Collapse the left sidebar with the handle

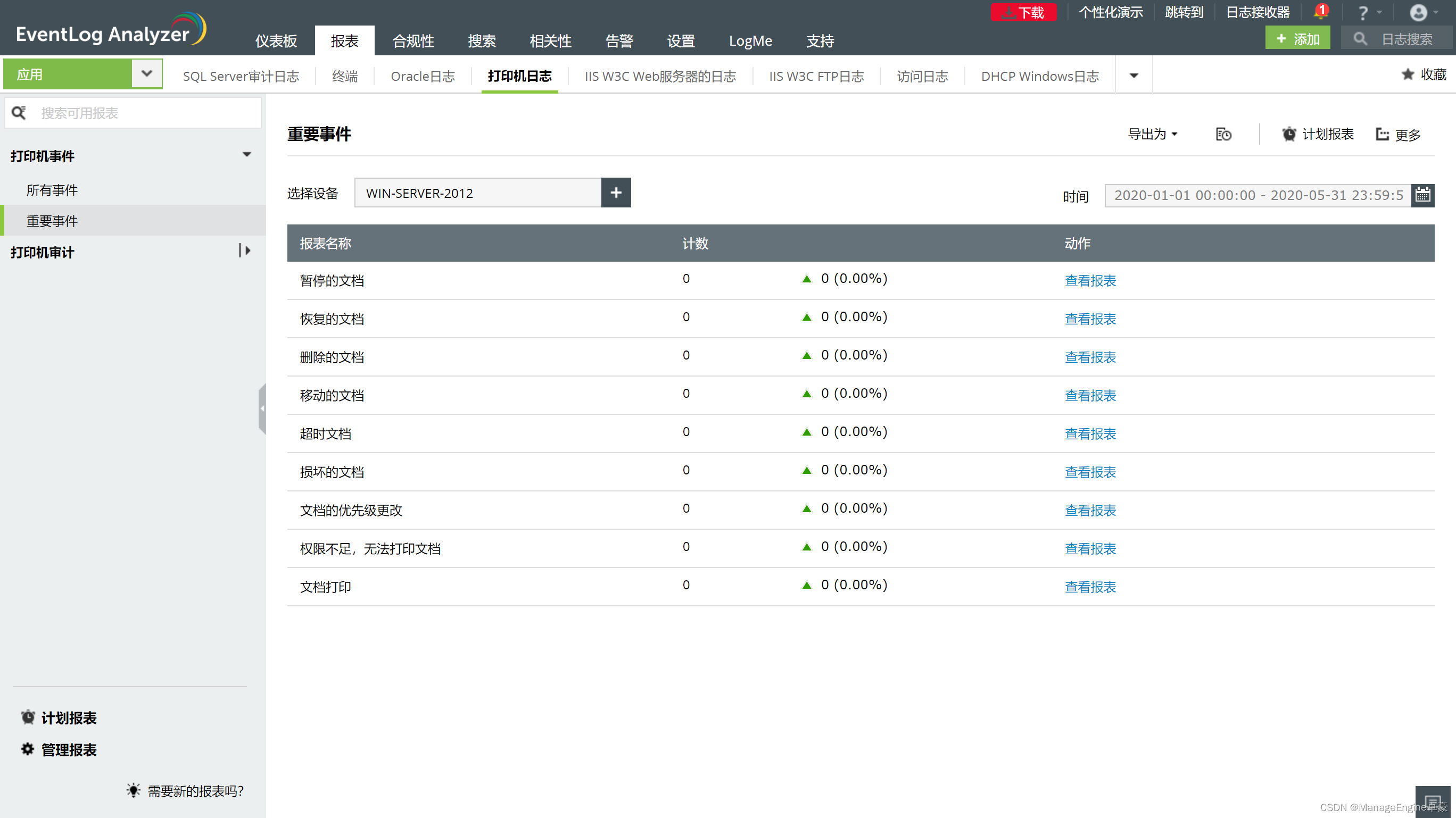click(x=262, y=408)
